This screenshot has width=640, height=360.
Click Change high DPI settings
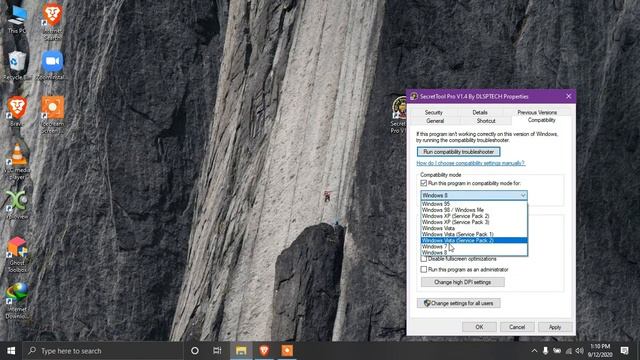click(462, 282)
